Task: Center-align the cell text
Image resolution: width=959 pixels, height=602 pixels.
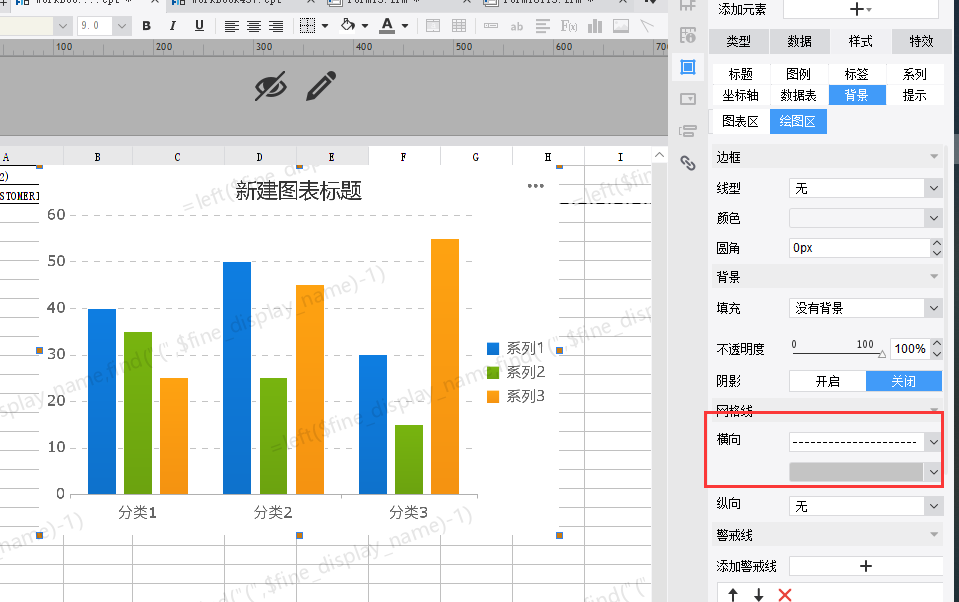Action: (x=254, y=26)
